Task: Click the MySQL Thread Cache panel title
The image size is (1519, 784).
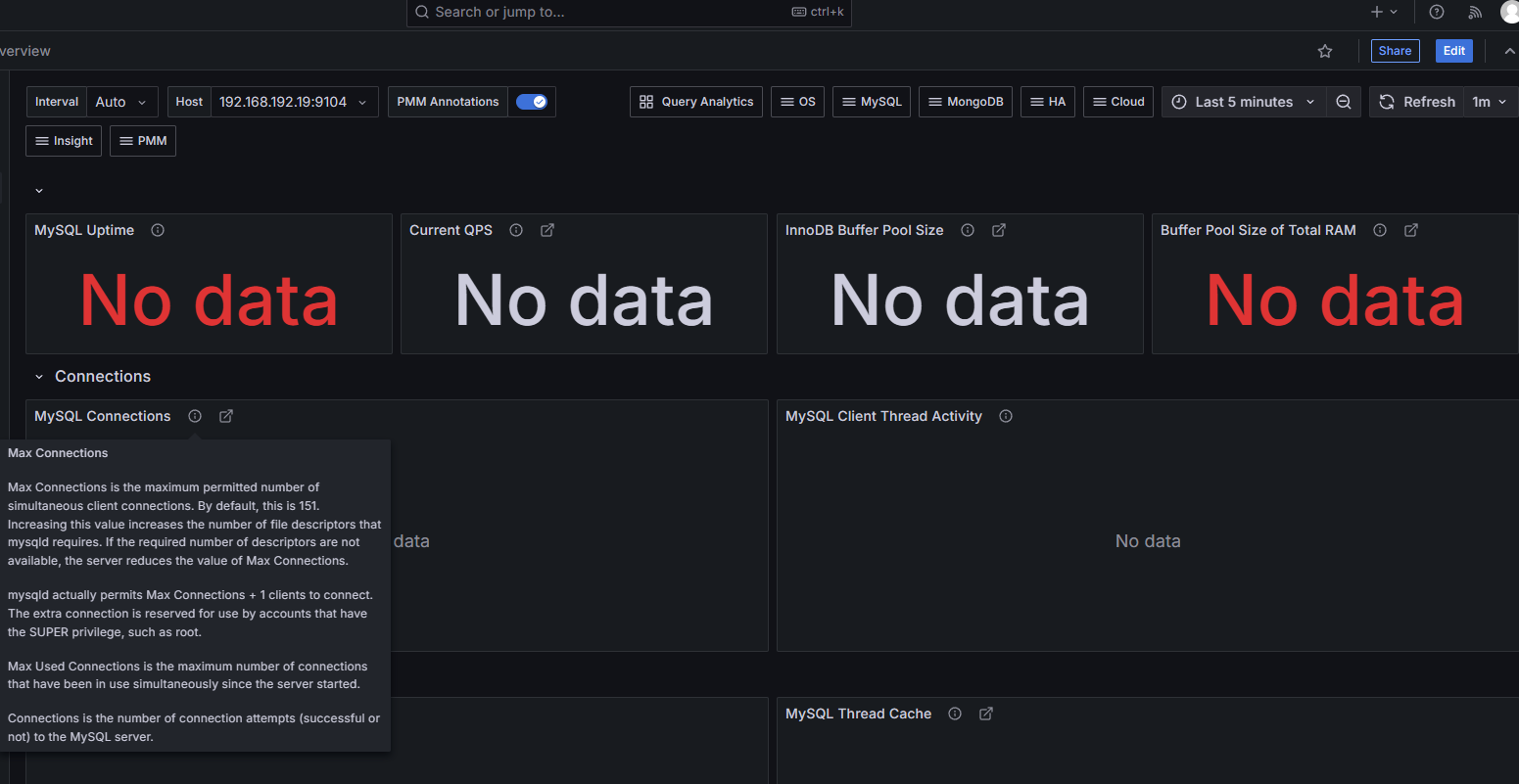Action: pyautogui.click(x=858, y=714)
